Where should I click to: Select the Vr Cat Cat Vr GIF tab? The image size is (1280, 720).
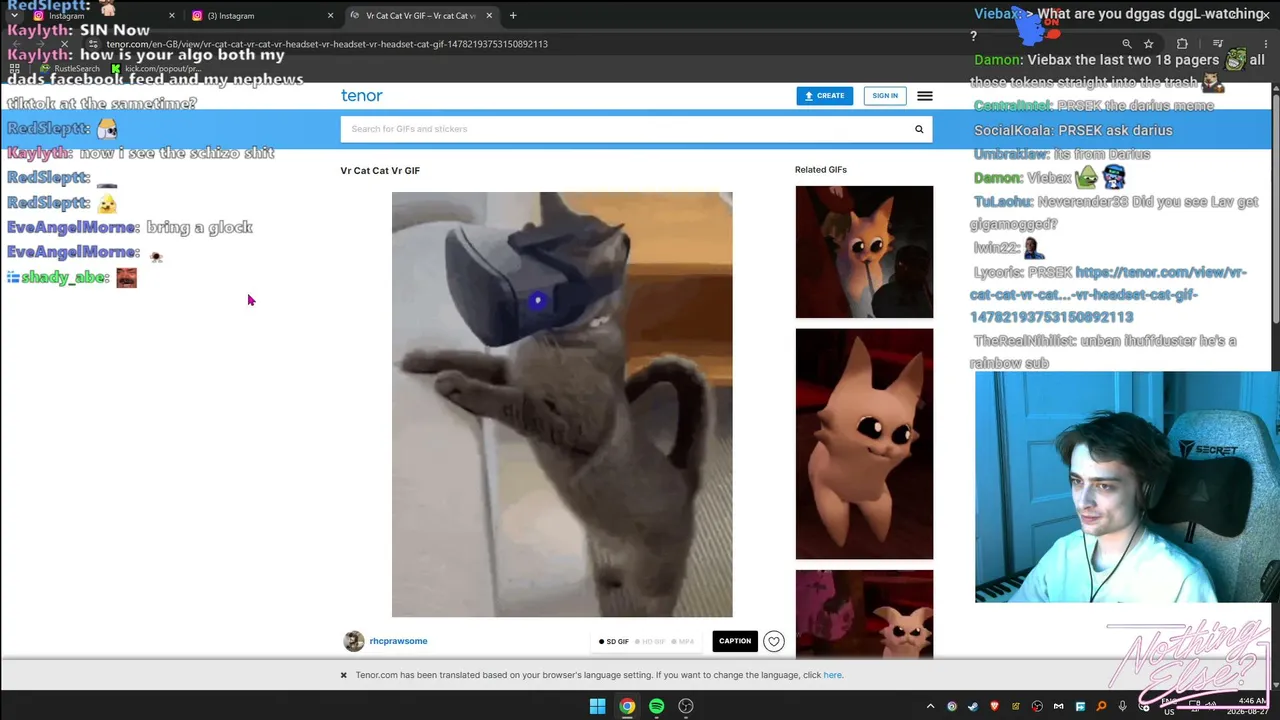pos(421,16)
